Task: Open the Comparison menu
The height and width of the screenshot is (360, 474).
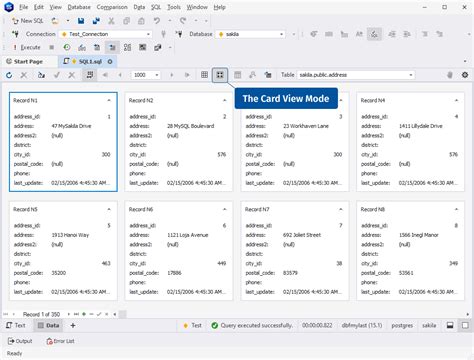Action: [x=112, y=7]
